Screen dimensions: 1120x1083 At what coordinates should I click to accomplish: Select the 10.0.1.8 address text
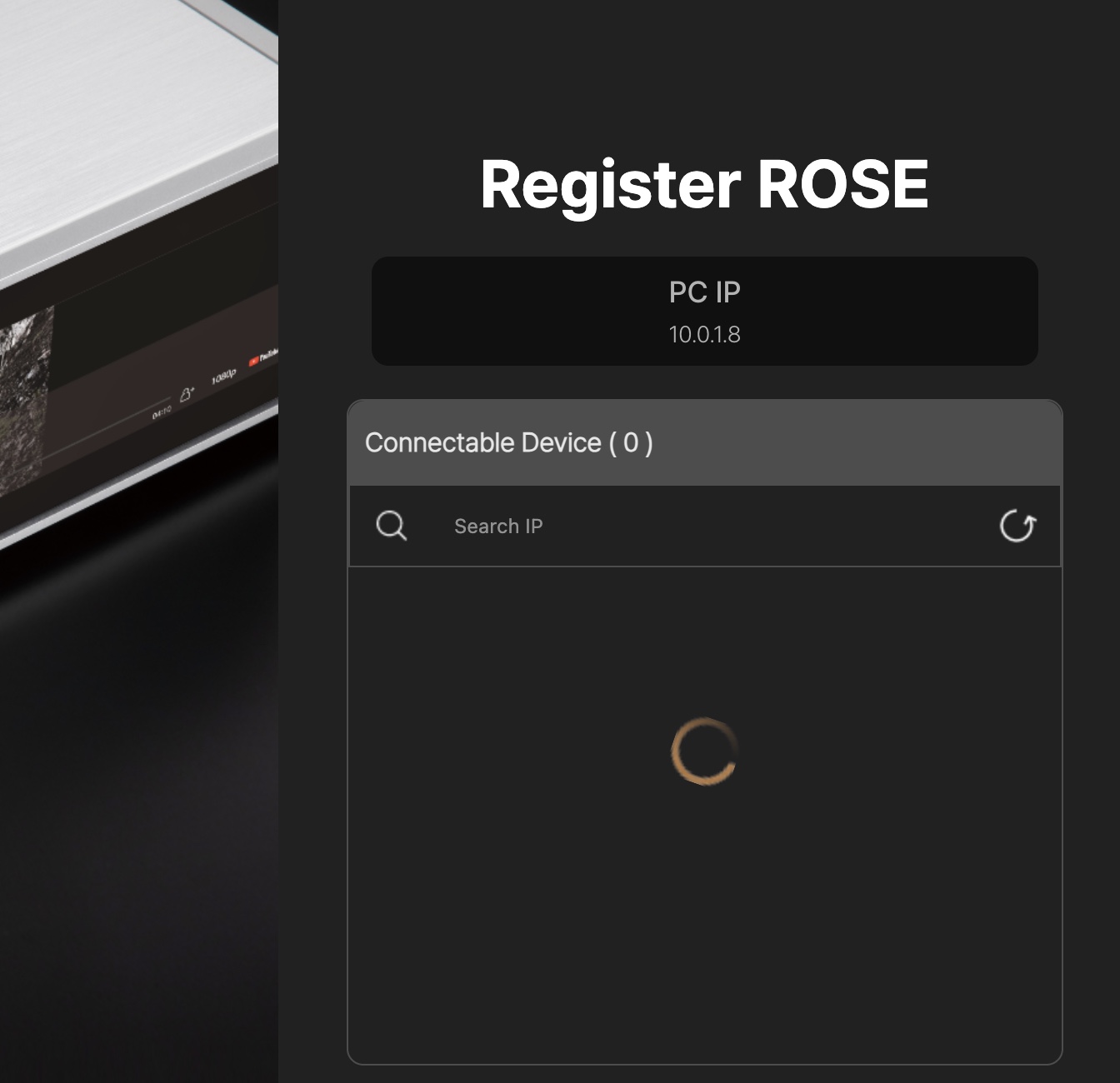[x=704, y=335]
